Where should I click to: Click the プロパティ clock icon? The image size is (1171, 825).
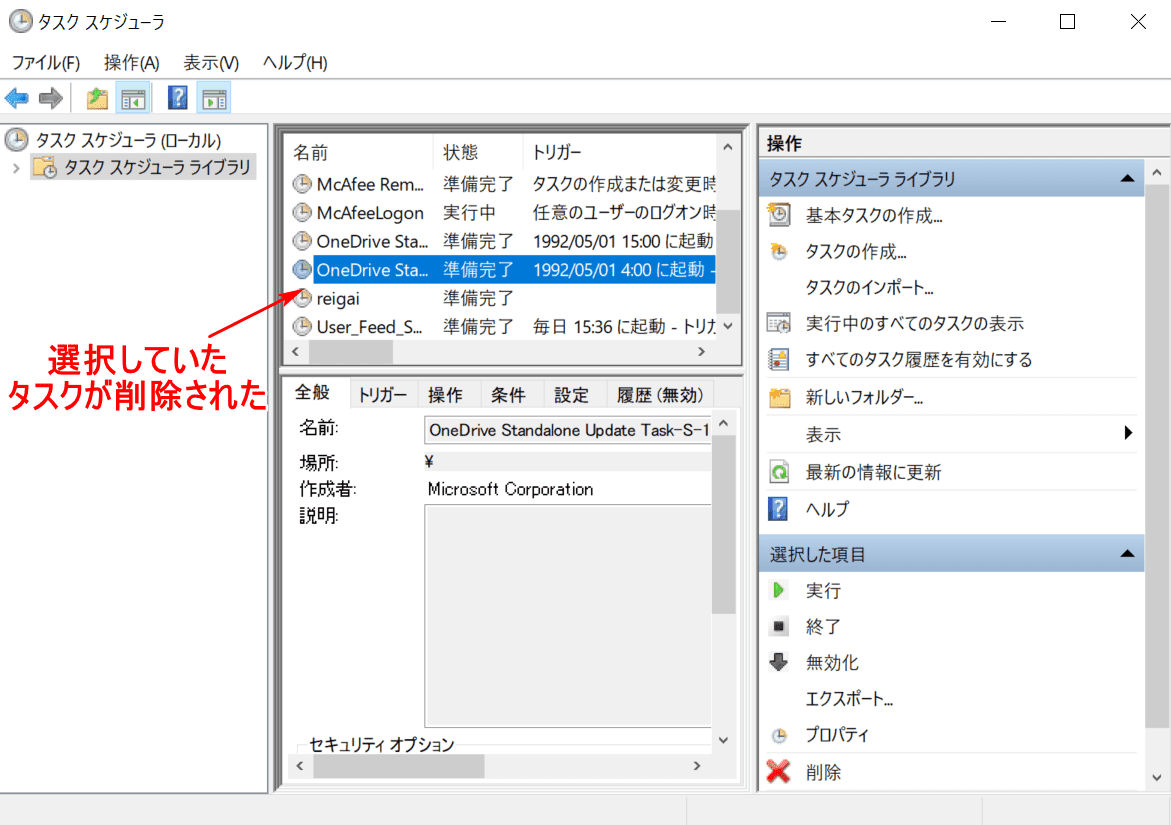pyautogui.click(x=779, y=735)
